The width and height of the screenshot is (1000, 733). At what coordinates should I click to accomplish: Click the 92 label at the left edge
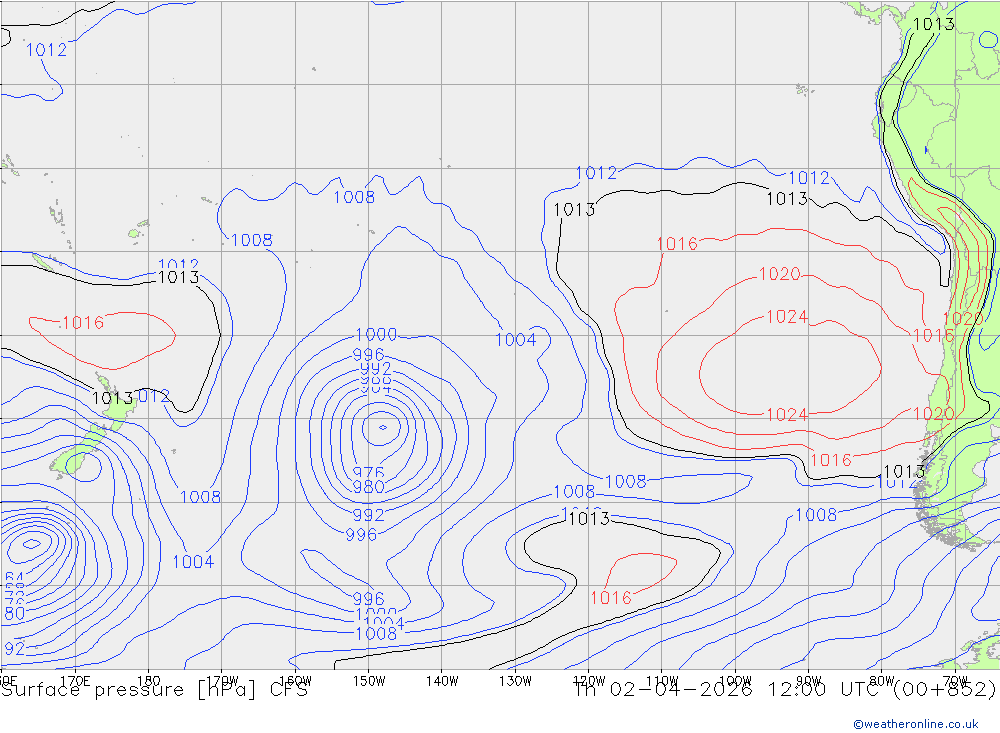(14, 649)
